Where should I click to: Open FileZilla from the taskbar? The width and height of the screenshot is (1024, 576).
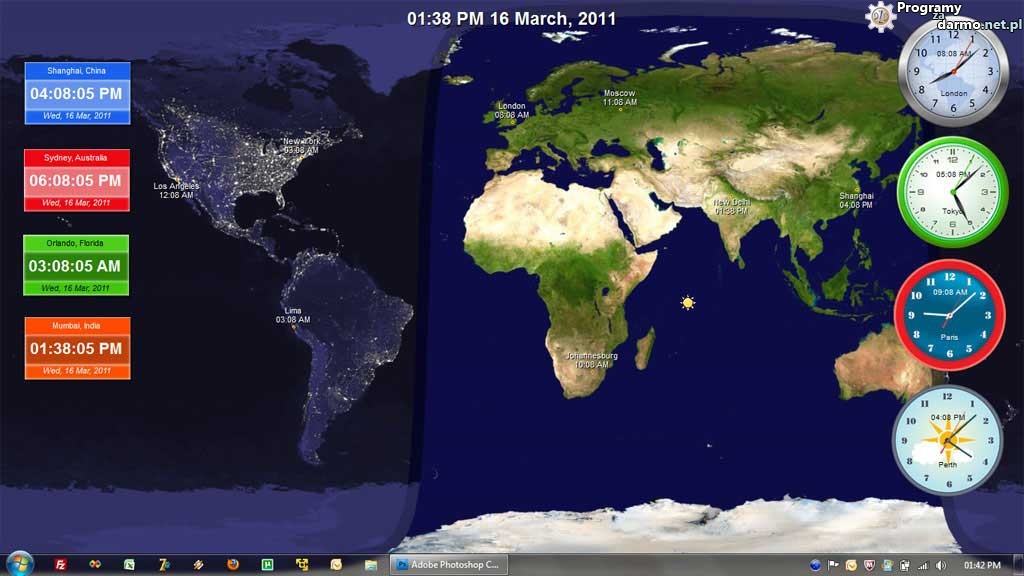click(x=61, y=565)
